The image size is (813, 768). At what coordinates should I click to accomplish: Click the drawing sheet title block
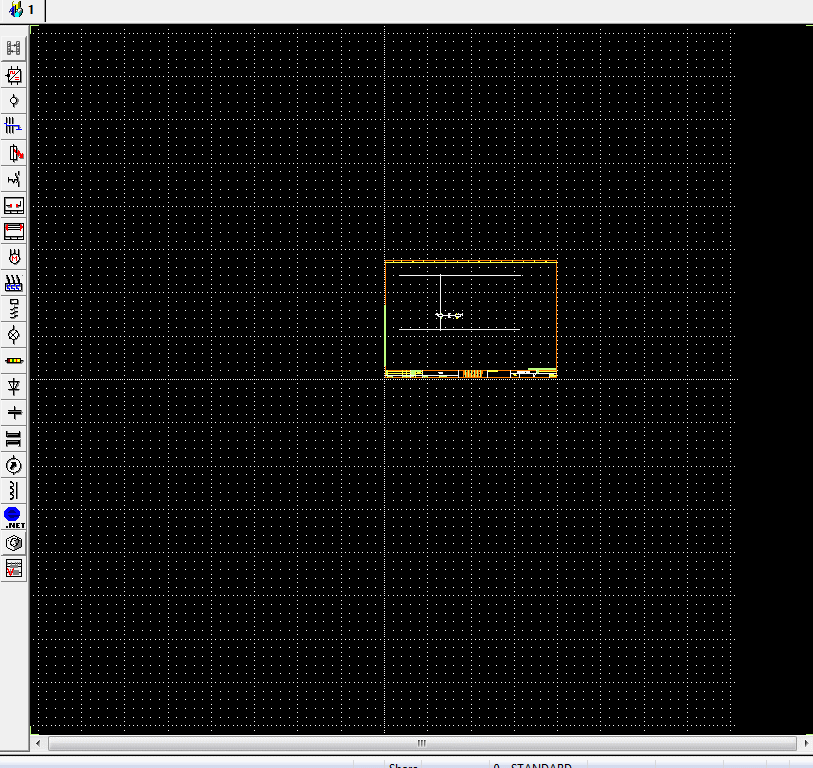471,373
